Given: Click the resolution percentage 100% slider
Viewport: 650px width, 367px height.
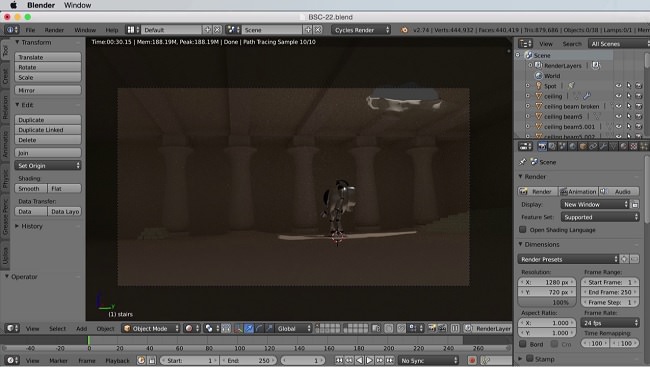Looking at the screenshot, I should [x=547, y=302].
